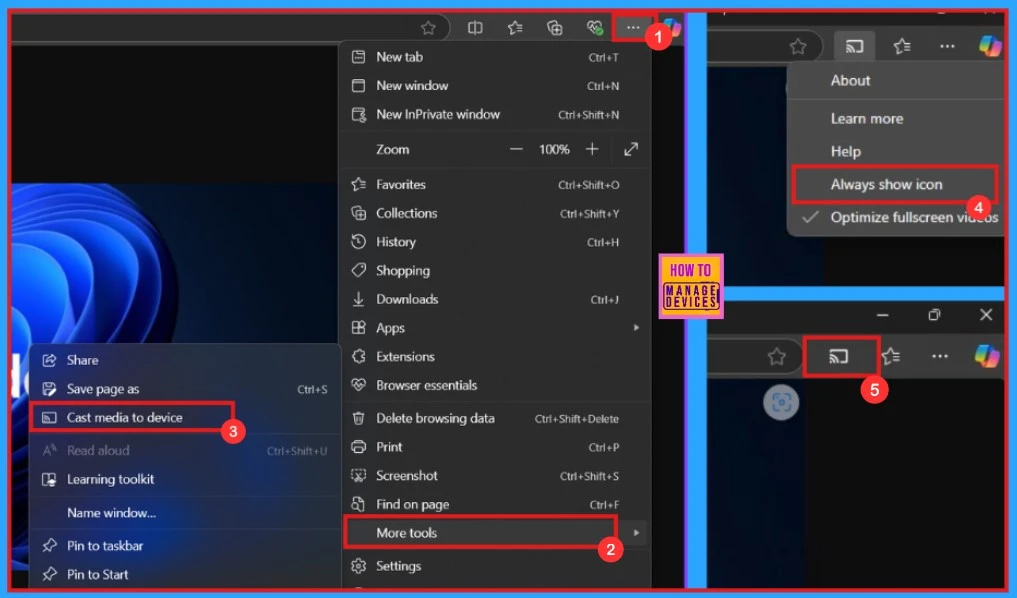Select Find on page
This screenshot has height=598, width=1017.
(495, 504)
